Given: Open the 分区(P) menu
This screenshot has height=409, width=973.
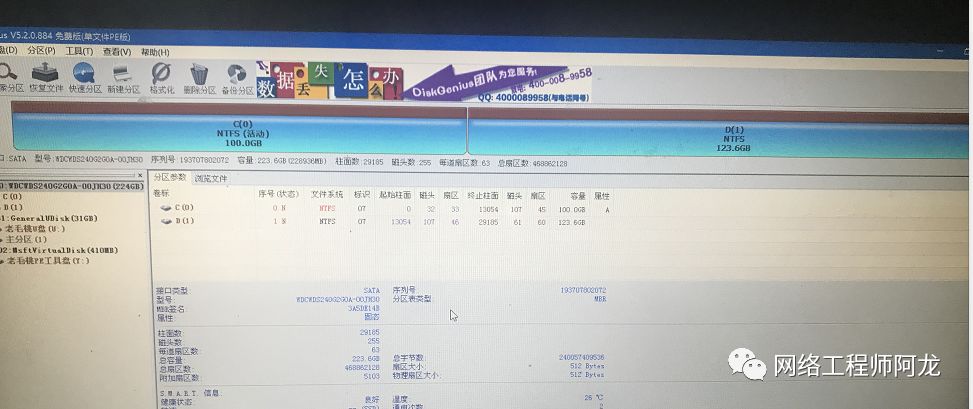Looking at the screenshot, I should pyautogui.click(x=42, y=50).
